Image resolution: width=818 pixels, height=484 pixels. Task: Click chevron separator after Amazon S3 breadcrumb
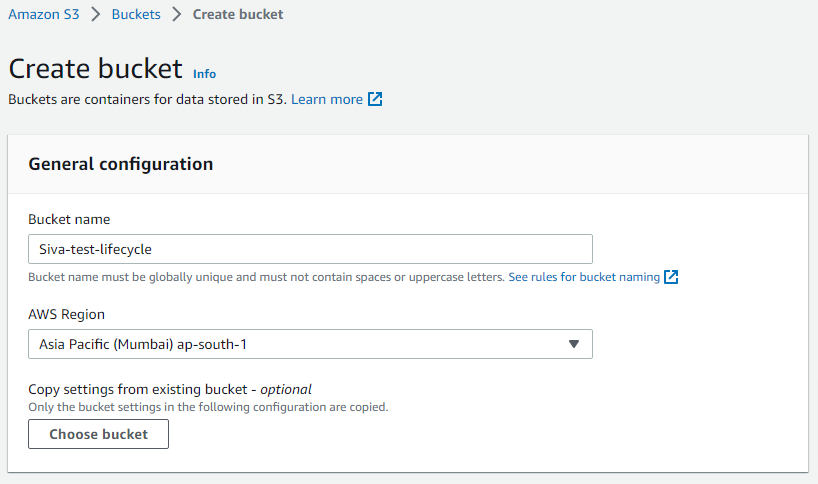click(95, 15)
